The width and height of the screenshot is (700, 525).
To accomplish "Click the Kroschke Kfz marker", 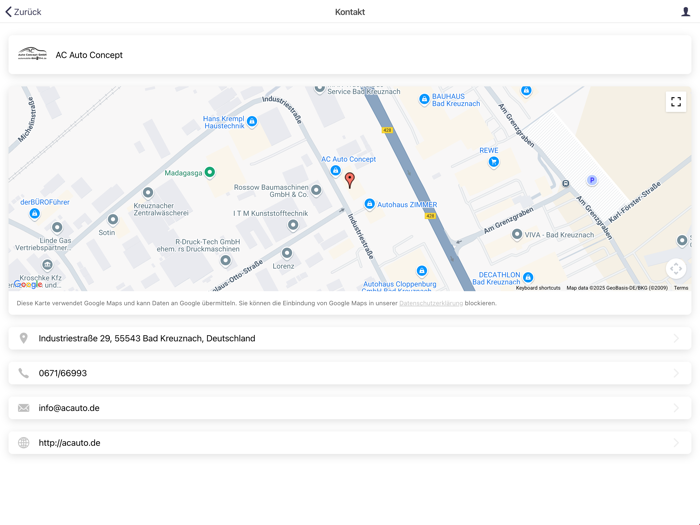I will [47, 265].
